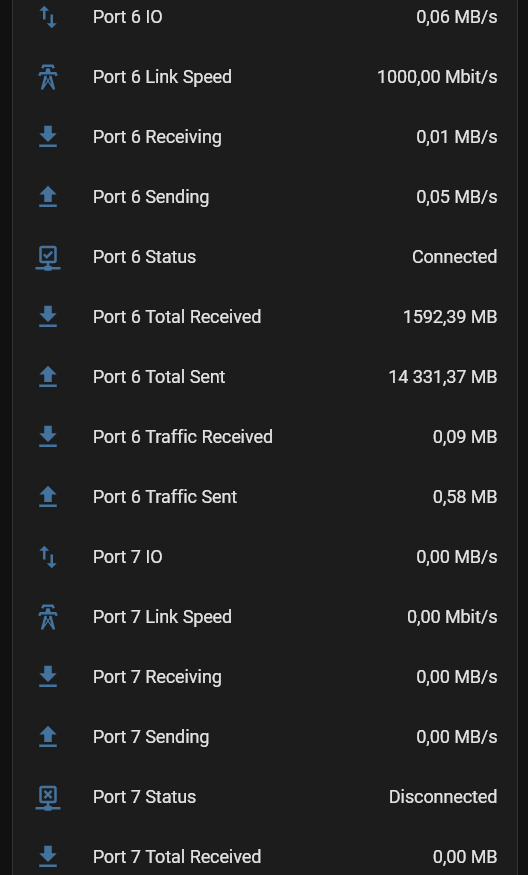Click the 14 331,37 MB total sent value
This screenshot has width=528, height=875.
pos(443,377)
